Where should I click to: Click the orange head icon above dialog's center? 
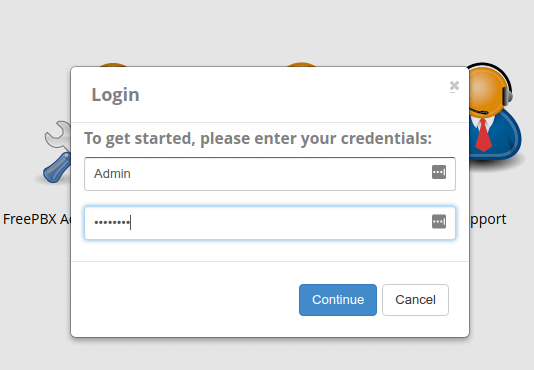301,65
